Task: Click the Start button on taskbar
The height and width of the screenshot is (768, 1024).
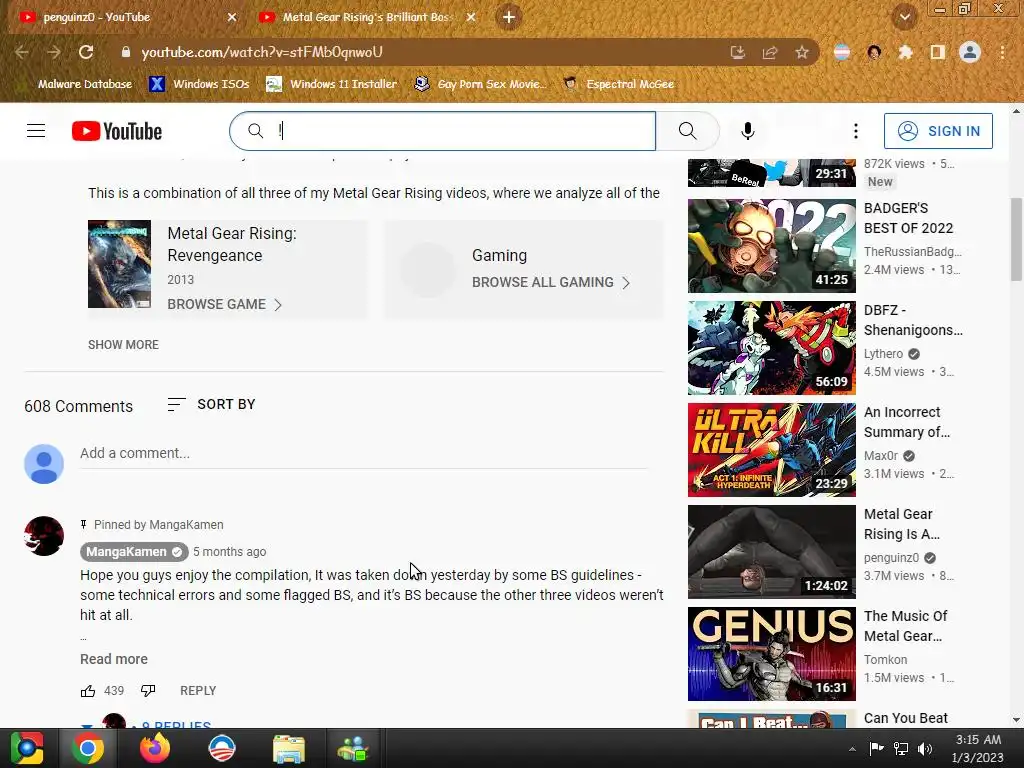Action: (x=26, y=748)
